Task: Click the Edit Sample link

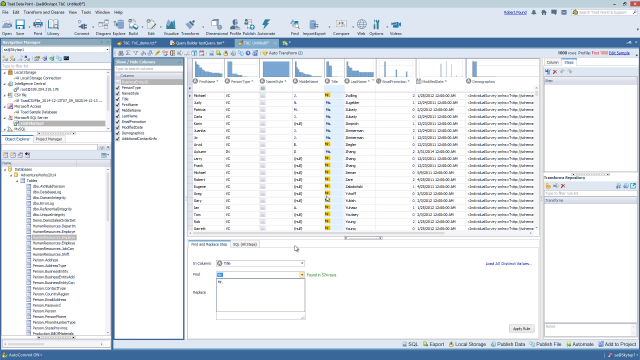Action: (x=619, y=53)
